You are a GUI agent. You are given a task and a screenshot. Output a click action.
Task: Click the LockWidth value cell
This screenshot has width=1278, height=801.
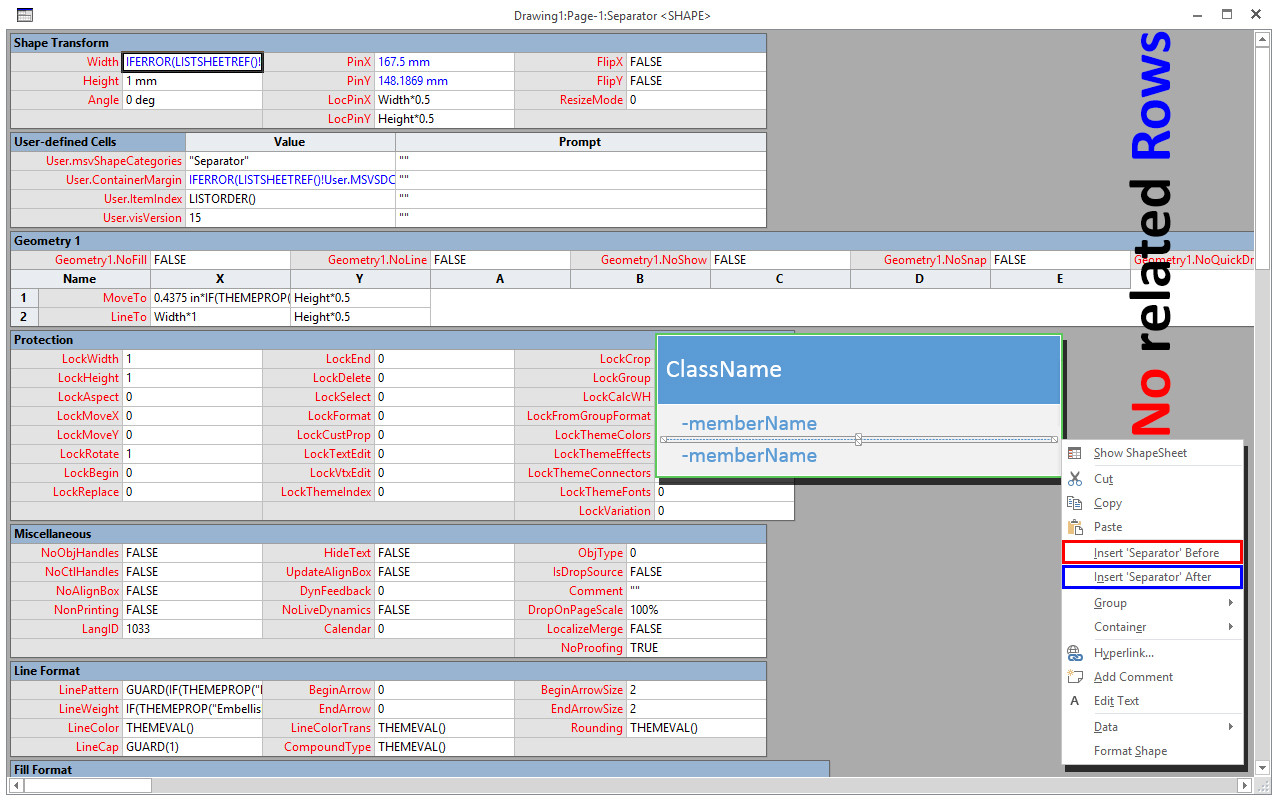192,359
